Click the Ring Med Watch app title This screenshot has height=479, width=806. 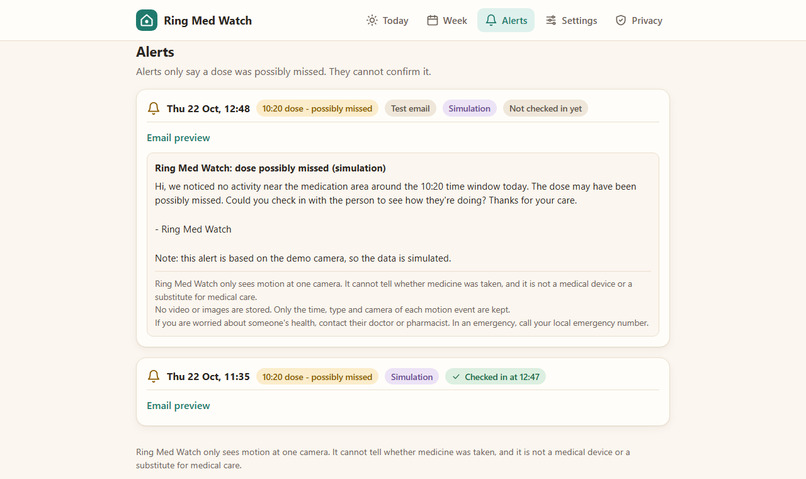click(208, 21)
